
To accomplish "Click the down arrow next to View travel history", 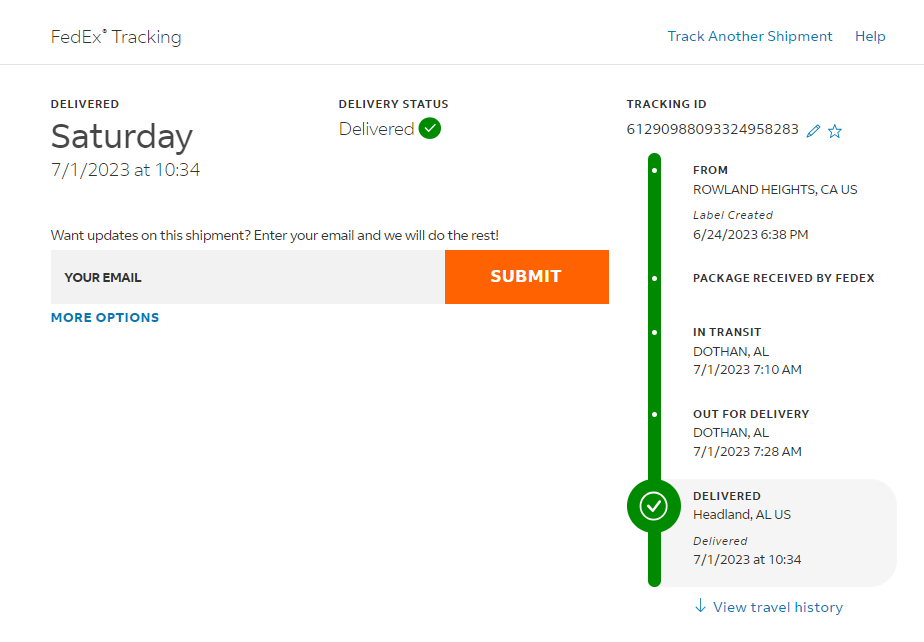I will click(x=700, y=606).
